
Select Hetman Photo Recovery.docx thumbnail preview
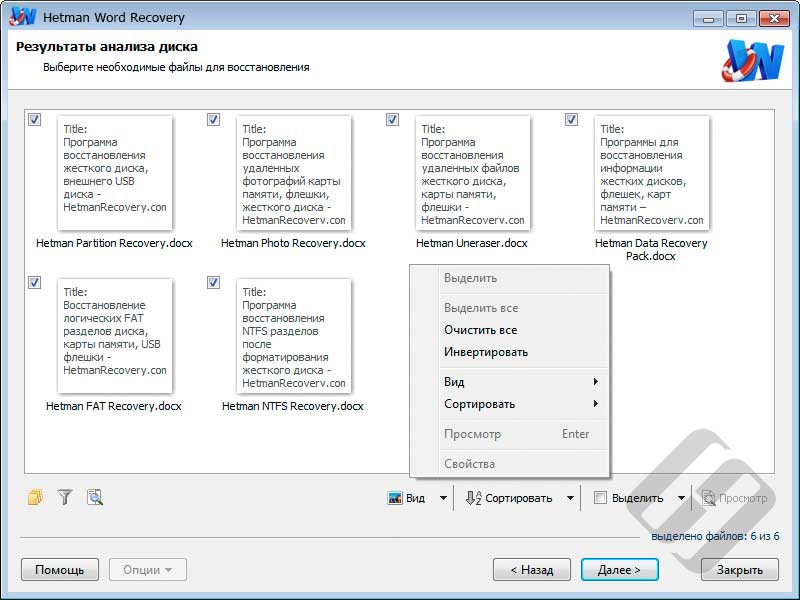[x=294, y=172]
